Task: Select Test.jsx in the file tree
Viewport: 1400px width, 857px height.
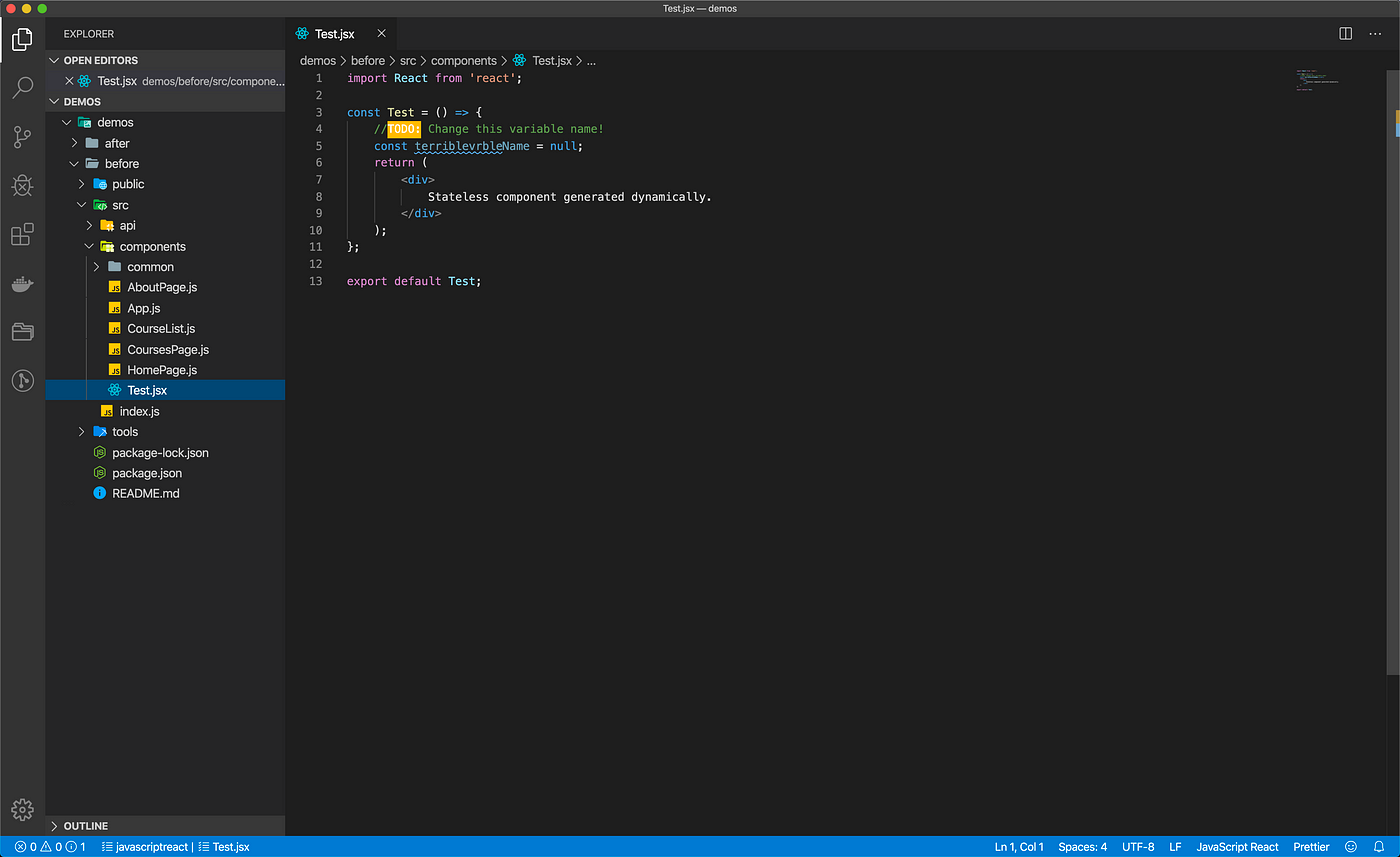Action: (x=165, y=390)
